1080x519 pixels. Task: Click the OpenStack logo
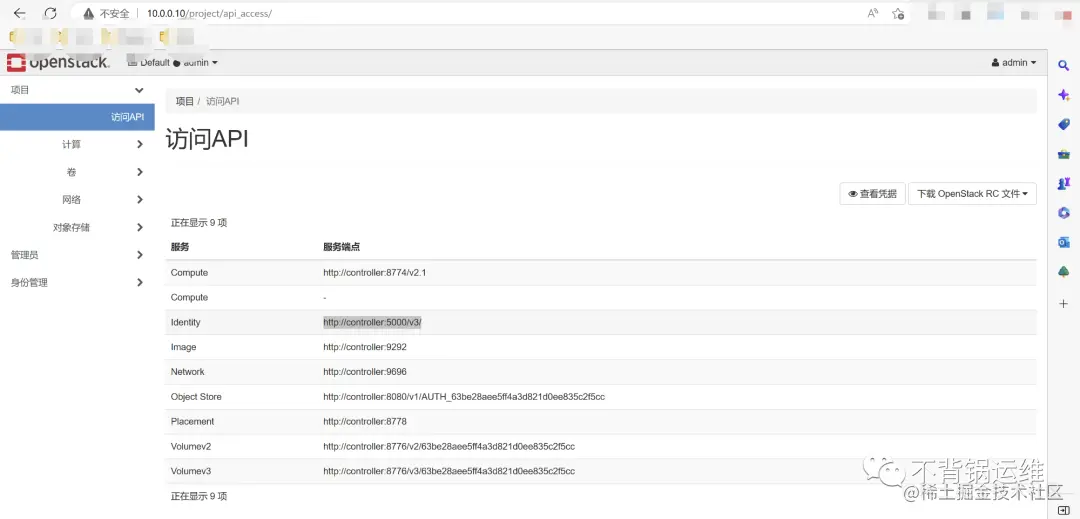coord(58,63)
